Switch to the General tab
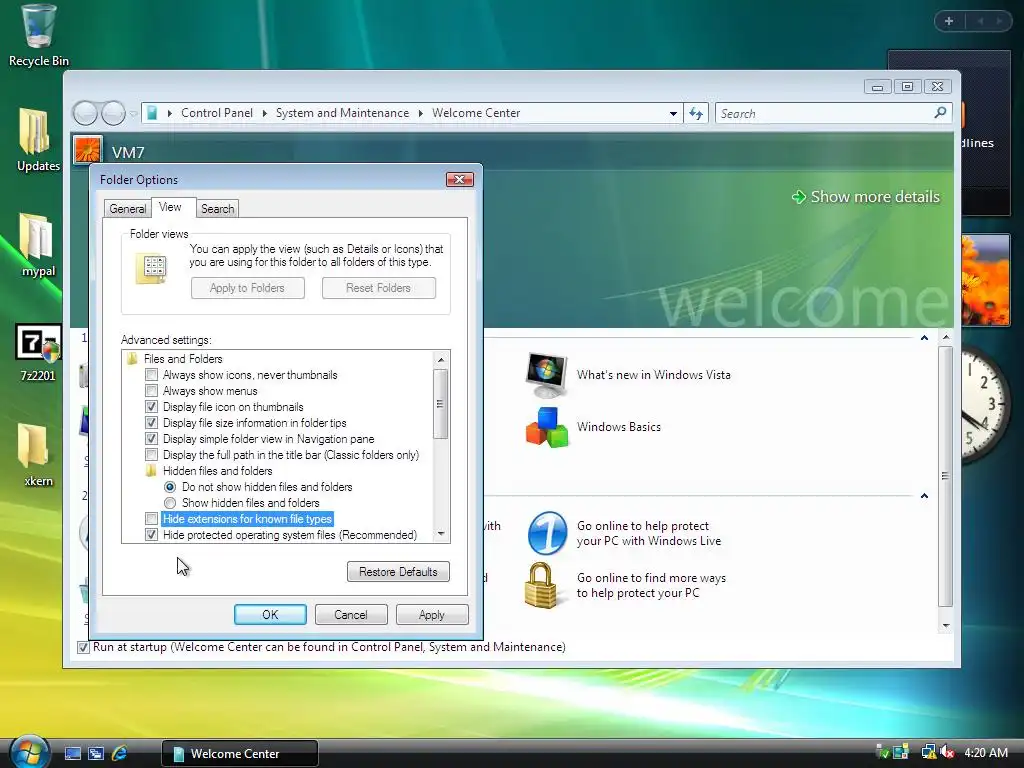 click(x=127, y=209)
